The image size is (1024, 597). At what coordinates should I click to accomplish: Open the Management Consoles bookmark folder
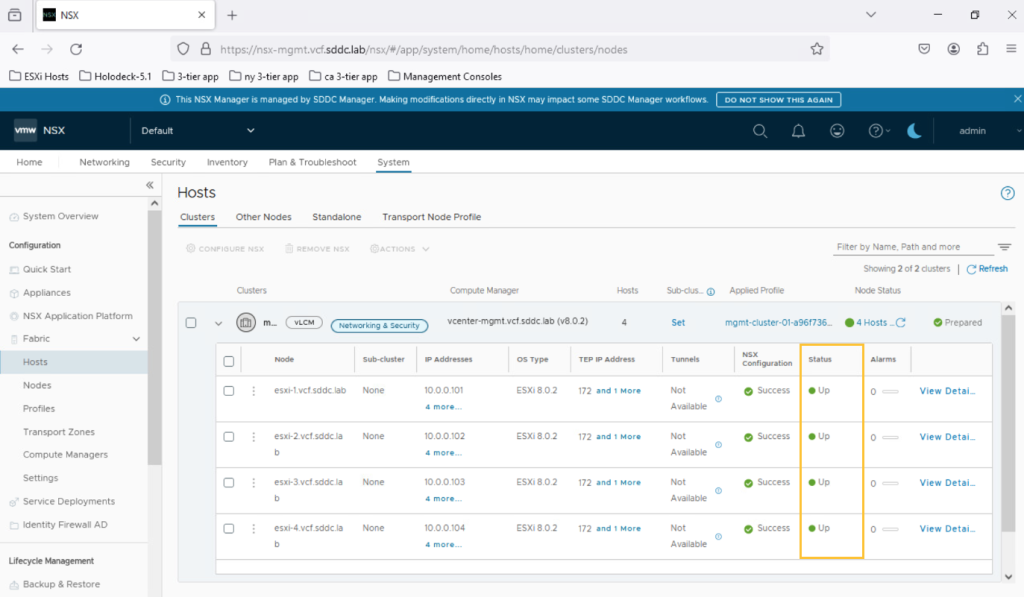[445, 76]
